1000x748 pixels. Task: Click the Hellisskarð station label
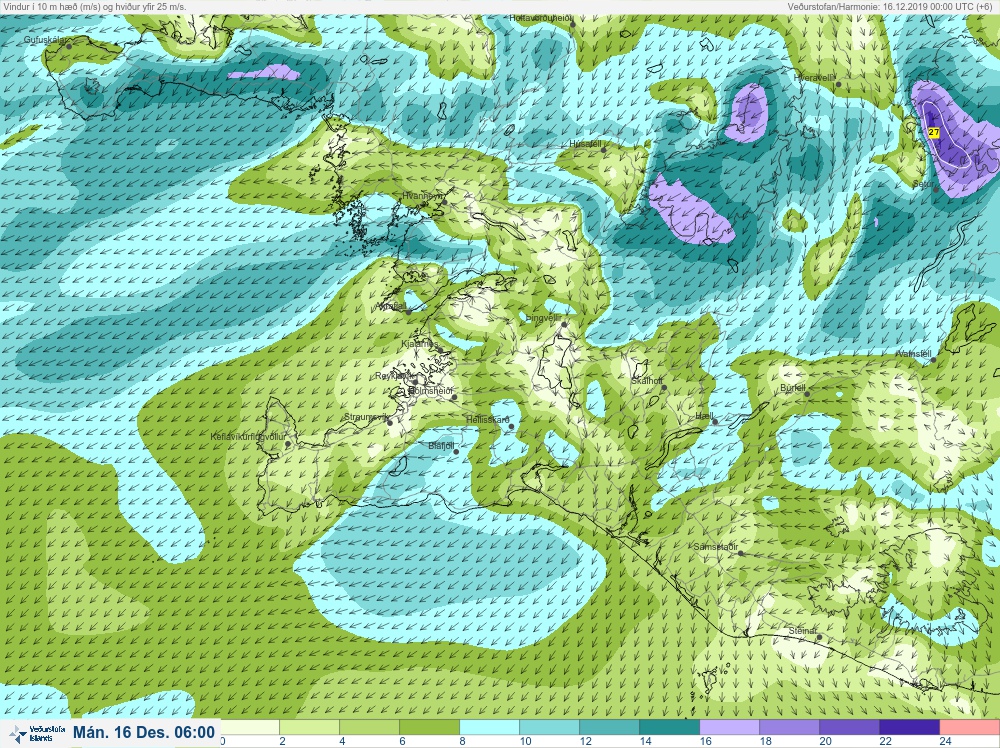point(488,420)
